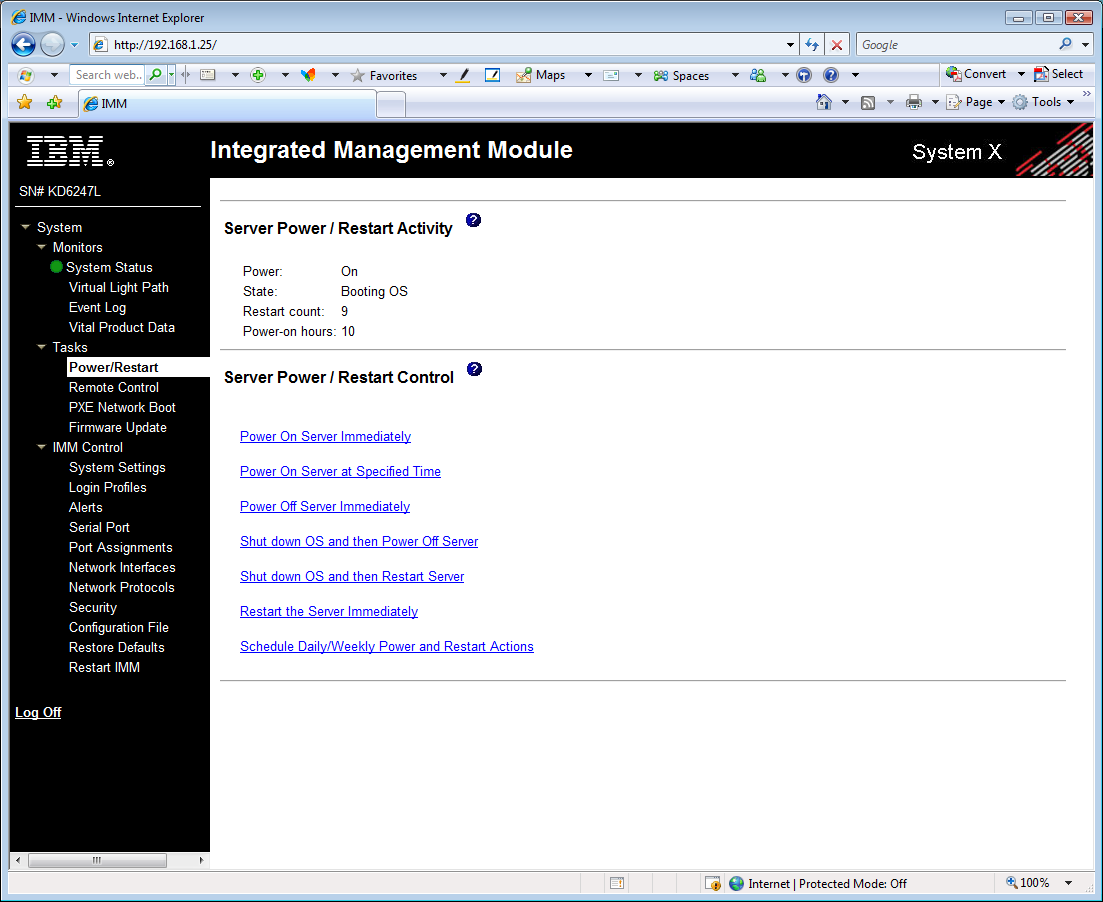This screenshot has height=902, width=1103.
Task: Collapse the IMM Control section
Action: pos(41,447)
